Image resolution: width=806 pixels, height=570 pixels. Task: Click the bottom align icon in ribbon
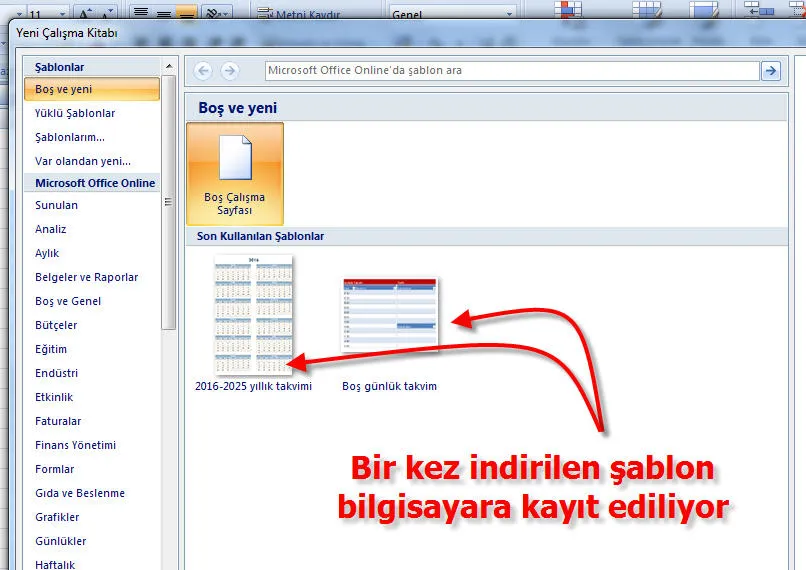pos(186,14)
